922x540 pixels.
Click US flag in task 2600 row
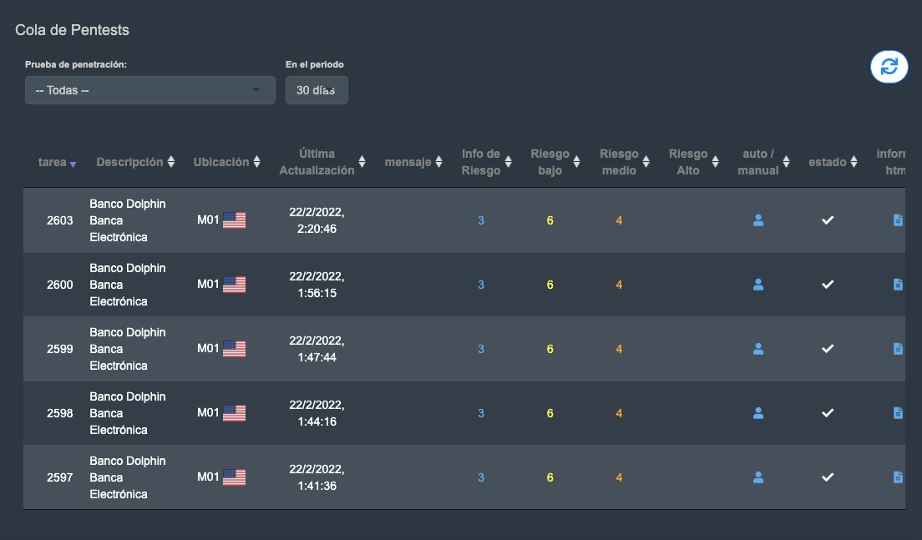click(x=234, y=284)
